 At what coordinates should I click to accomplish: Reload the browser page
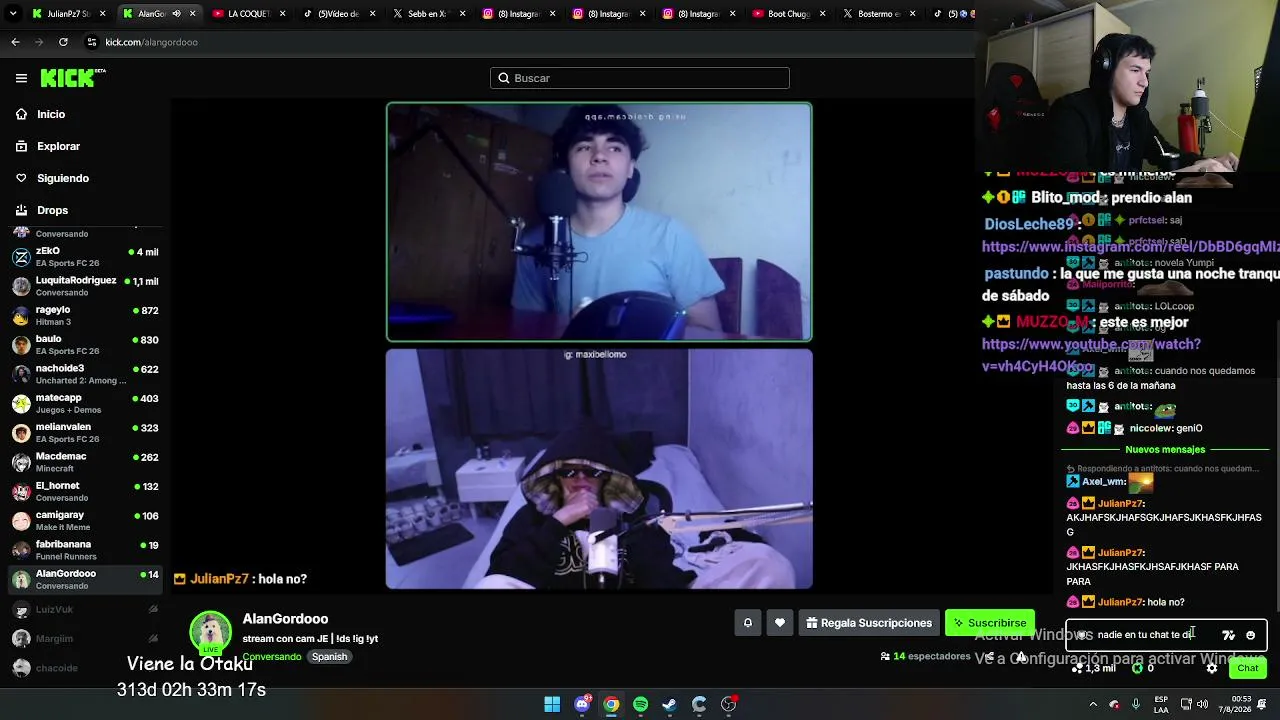coord(63,42)
